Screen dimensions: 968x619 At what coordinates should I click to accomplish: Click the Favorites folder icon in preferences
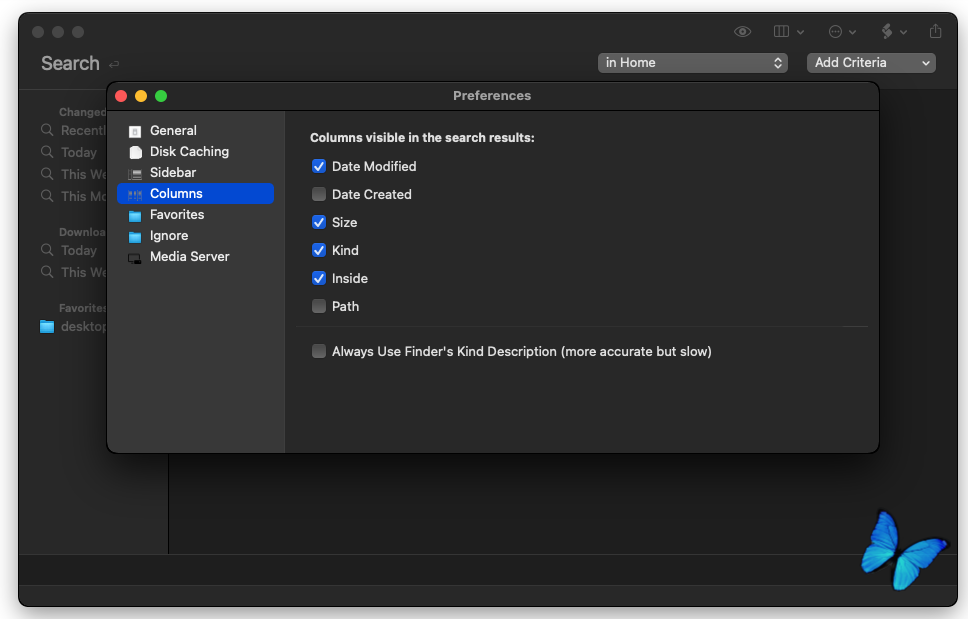[x=135, y=215]
